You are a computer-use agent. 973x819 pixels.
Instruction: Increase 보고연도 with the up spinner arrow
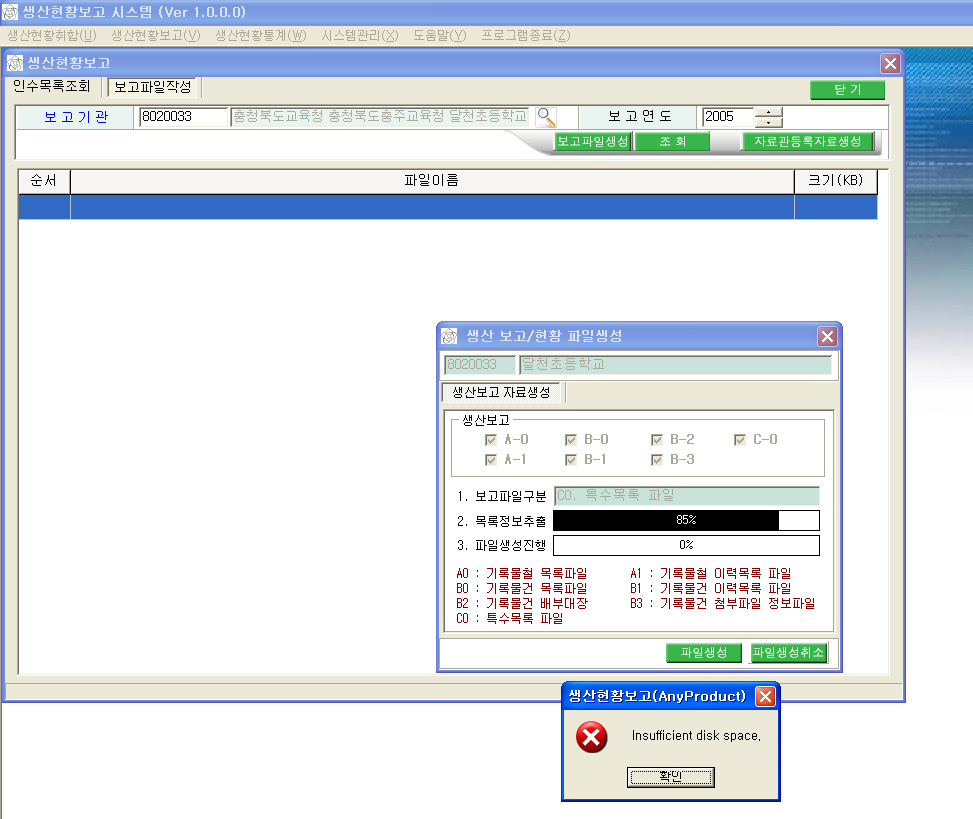pos(768,111)
